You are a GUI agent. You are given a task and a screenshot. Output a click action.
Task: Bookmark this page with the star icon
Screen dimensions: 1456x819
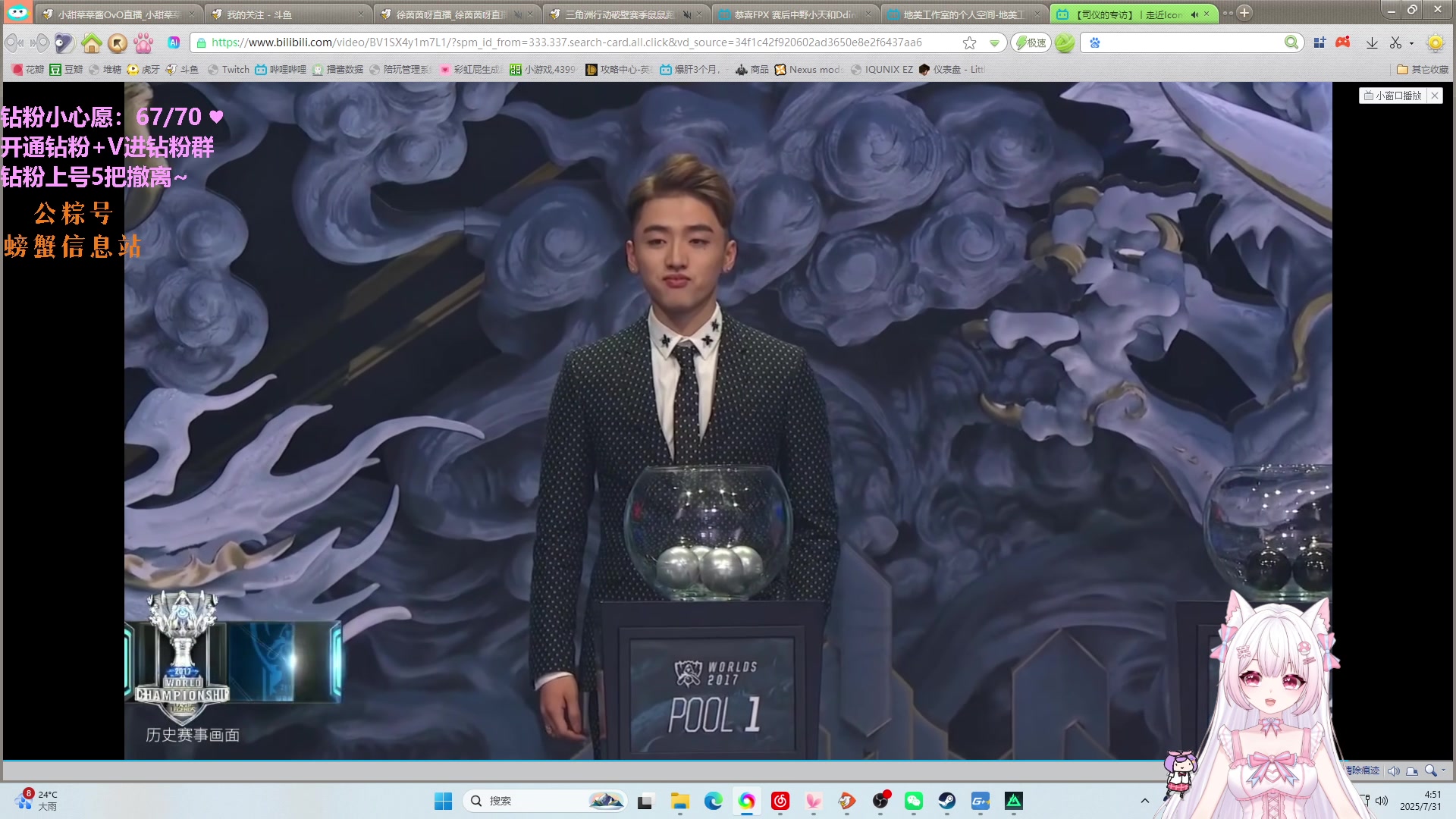pyautogui.click(x=969, y=43)
